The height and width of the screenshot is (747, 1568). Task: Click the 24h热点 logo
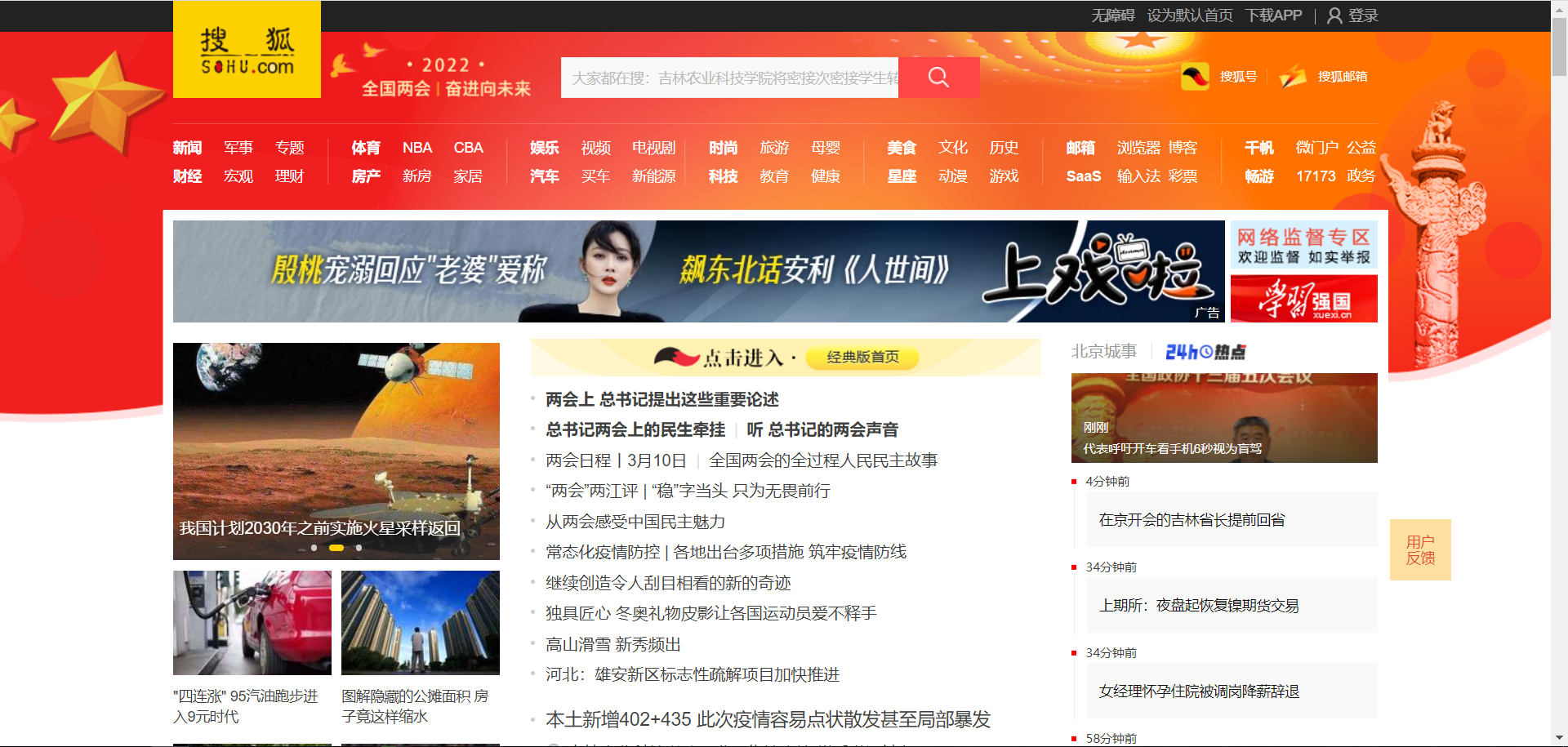point(1205,352)
